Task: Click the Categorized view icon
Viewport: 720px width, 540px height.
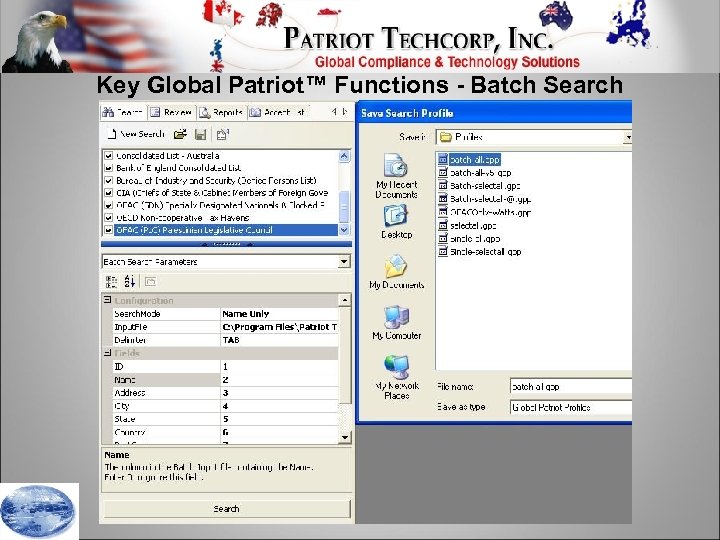Action: [111, 281]
